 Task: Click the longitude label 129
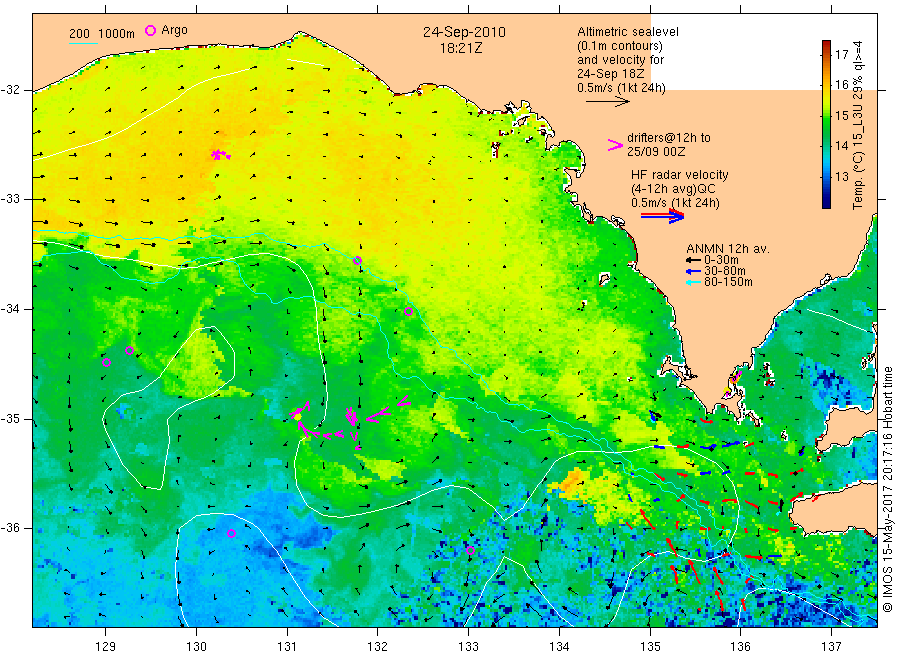pos(106,647)
